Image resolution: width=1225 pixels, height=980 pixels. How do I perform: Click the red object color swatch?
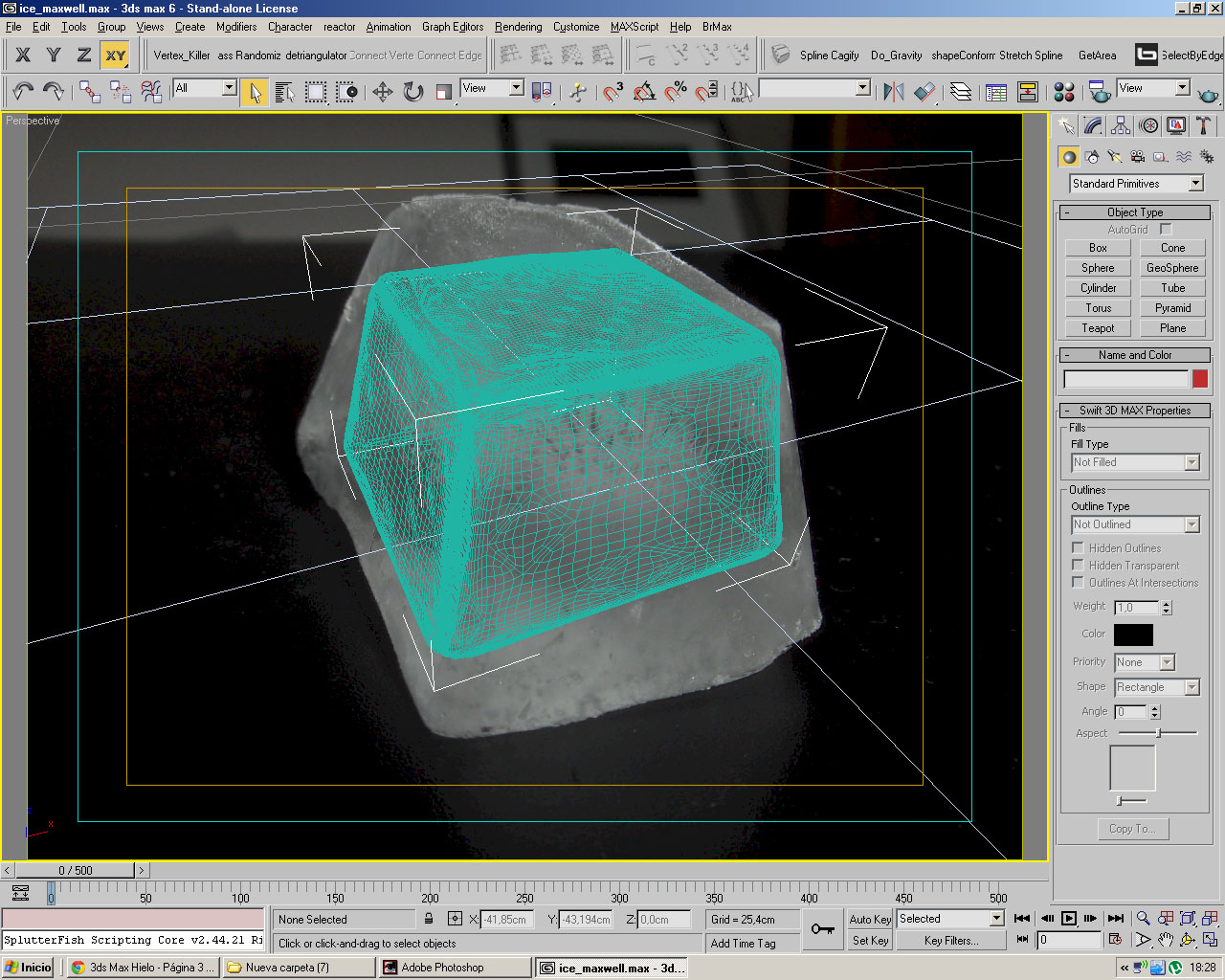click(x=1200, y=379)
